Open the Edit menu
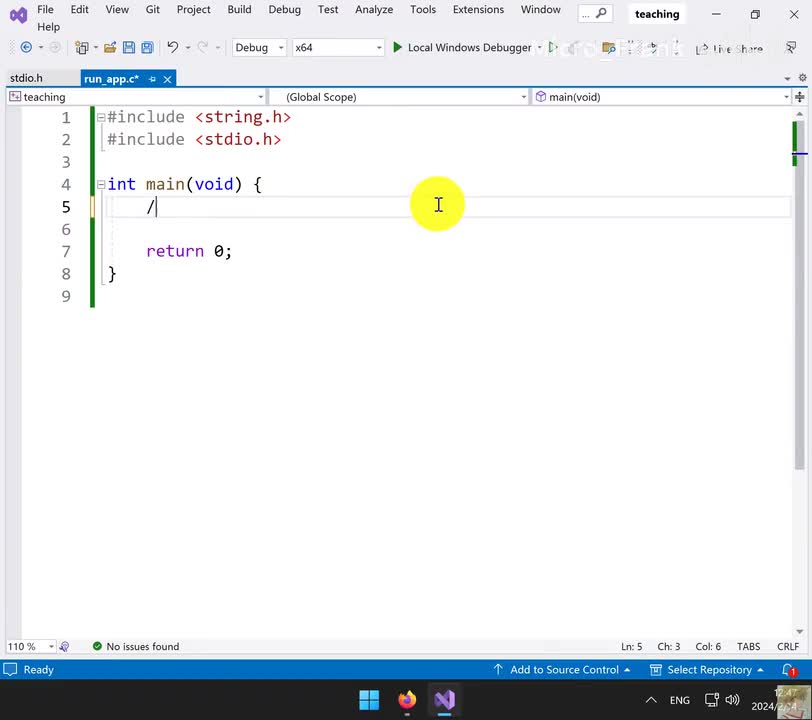Viewport: 812px width, 720px height. click(x=79, y=9)
